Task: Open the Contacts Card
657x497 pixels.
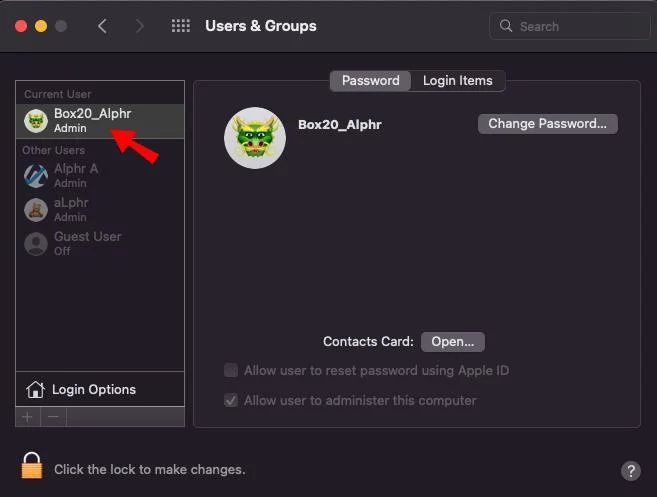Action: click(452, 341)
